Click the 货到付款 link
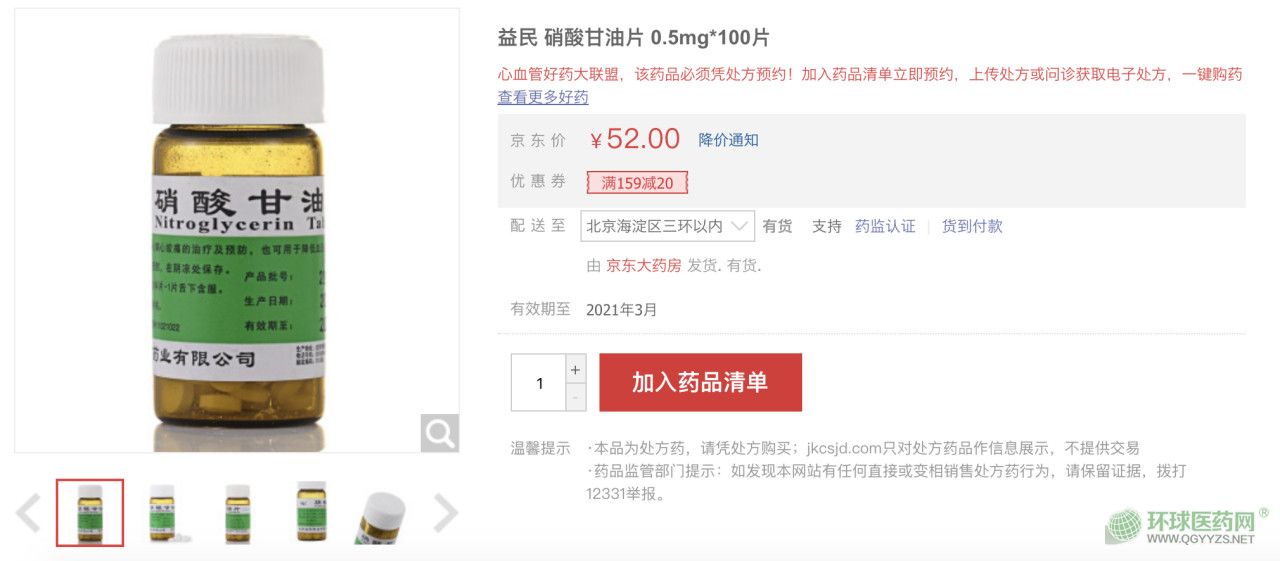This screenshot has height=561, width=1280. click(972, 226)
